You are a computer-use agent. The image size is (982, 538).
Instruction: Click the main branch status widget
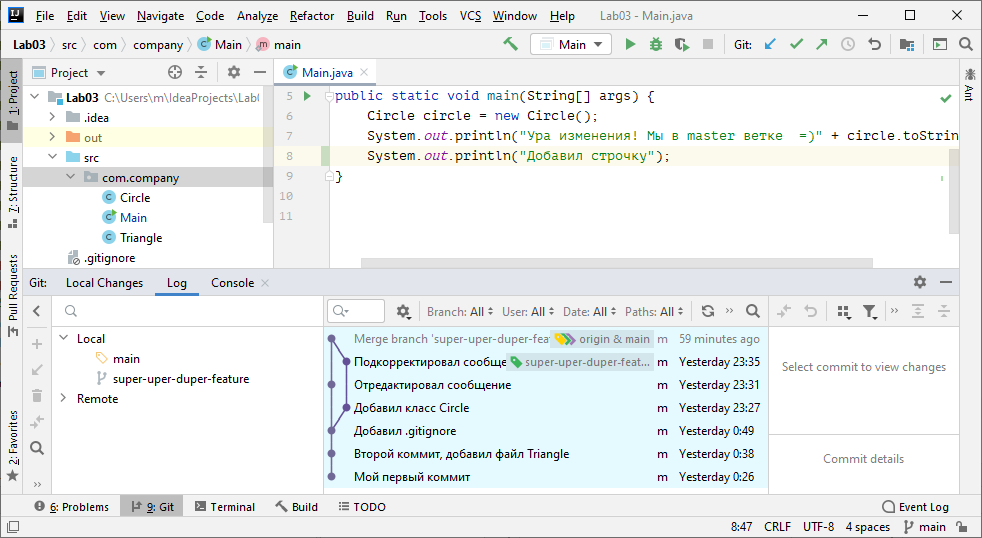[x=925, y=527]
